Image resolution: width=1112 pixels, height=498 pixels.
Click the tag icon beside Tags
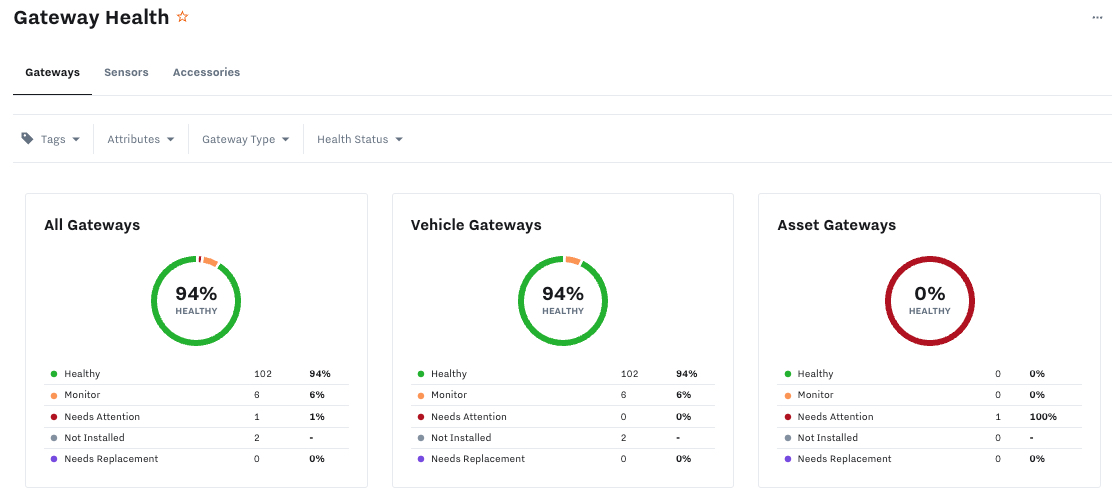click(27, 138)
